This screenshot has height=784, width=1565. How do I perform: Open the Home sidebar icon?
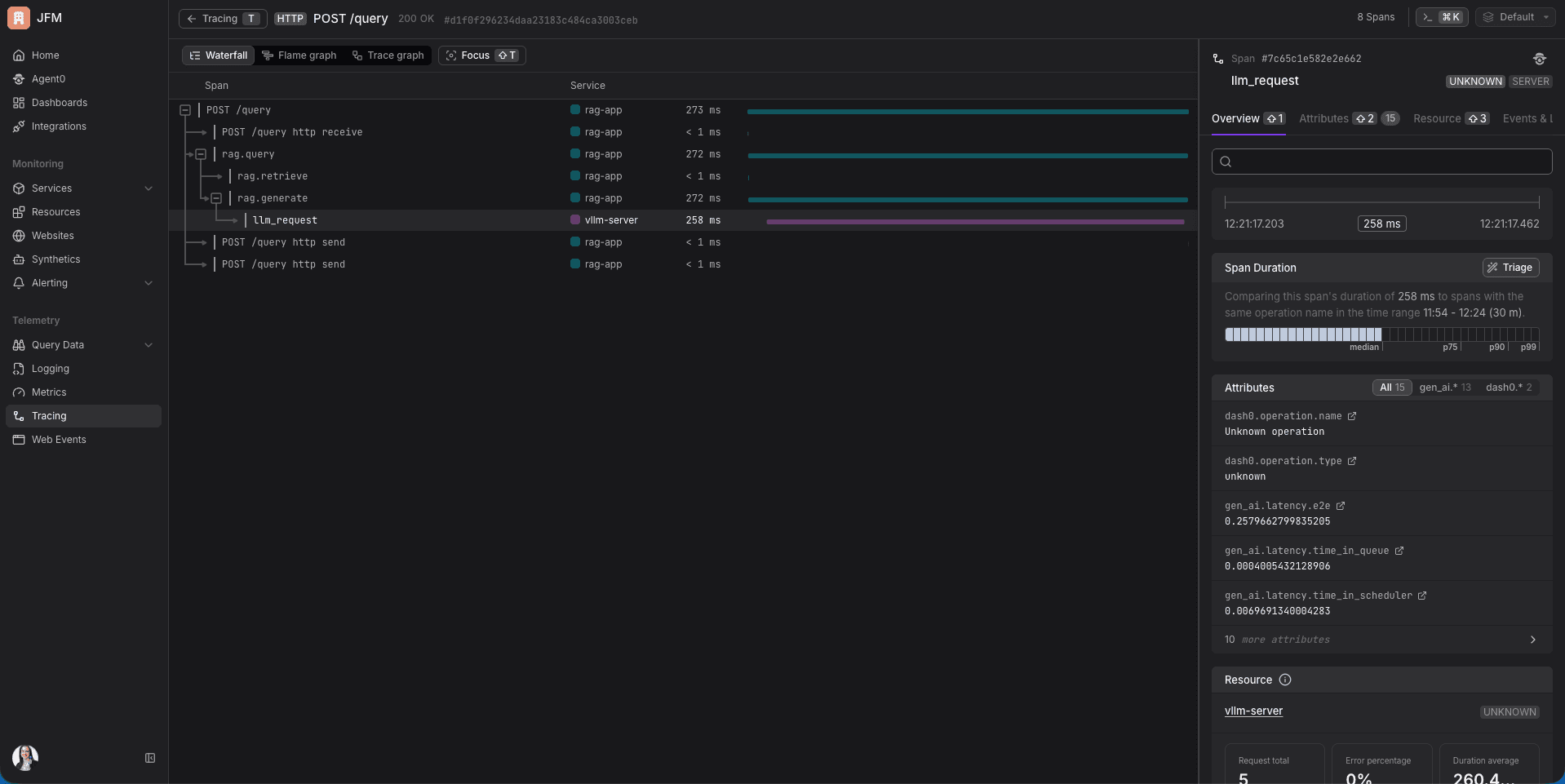[19, 55]
